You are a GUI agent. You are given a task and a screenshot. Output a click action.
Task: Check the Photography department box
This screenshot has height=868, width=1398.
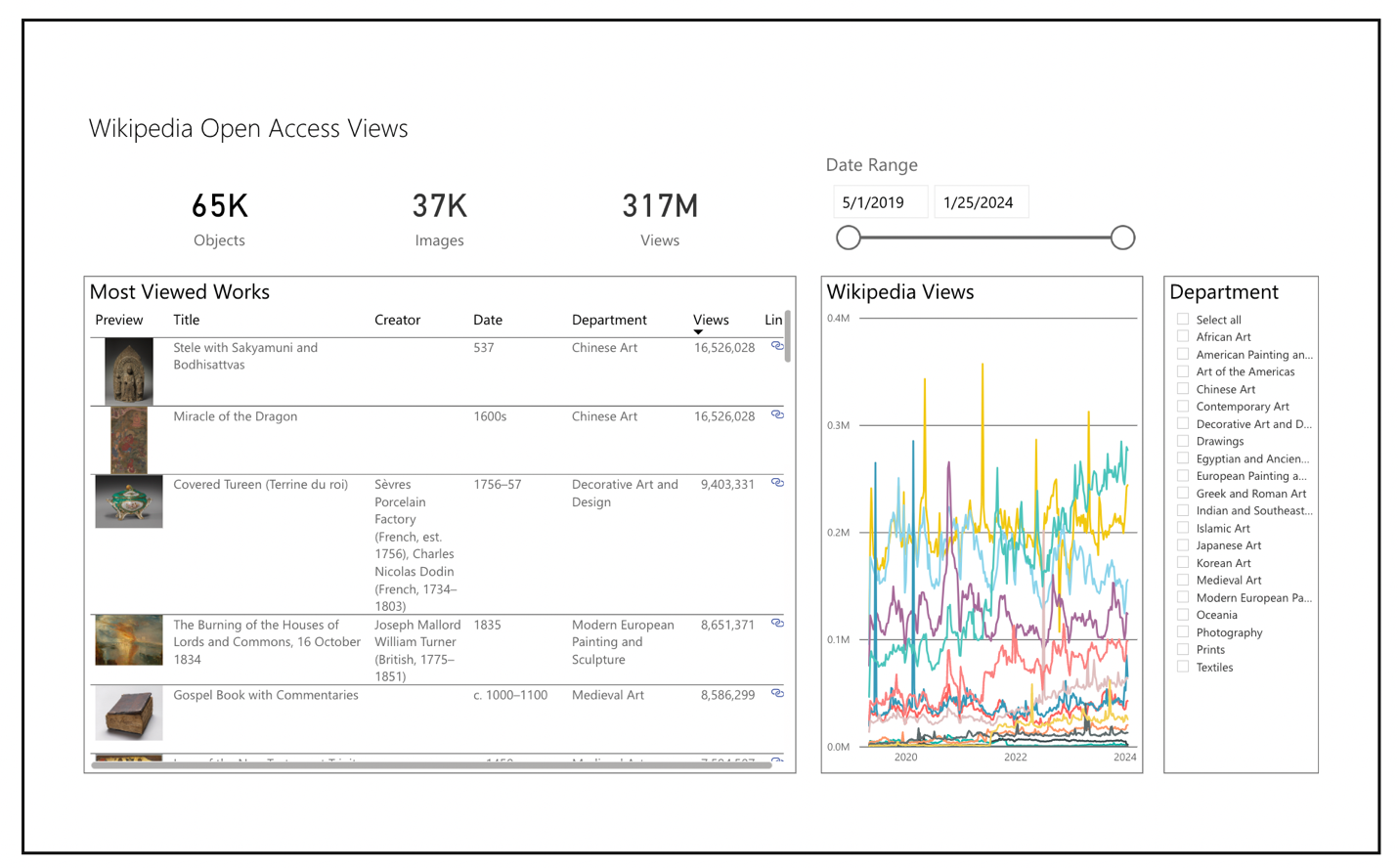(1183, 631)
